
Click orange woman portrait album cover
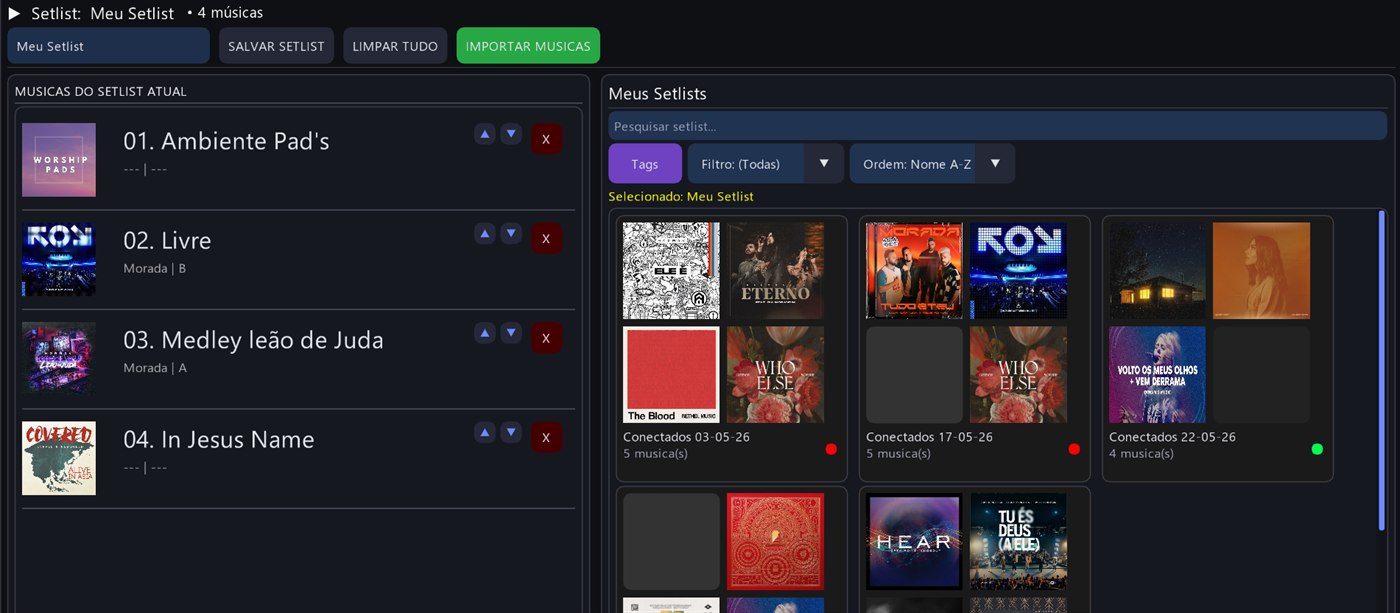pyautogui.click(x=1262, y=270)
